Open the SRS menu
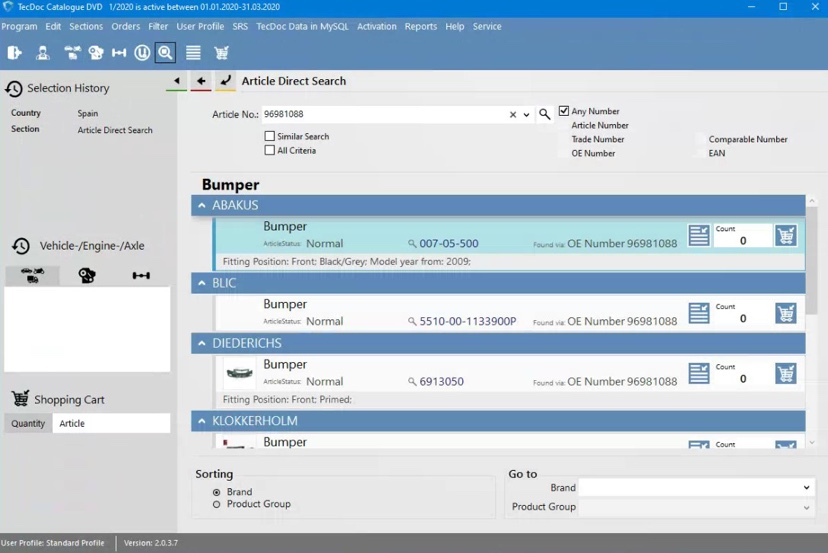This screenshot has width=828, height=553. click(240, 26)
